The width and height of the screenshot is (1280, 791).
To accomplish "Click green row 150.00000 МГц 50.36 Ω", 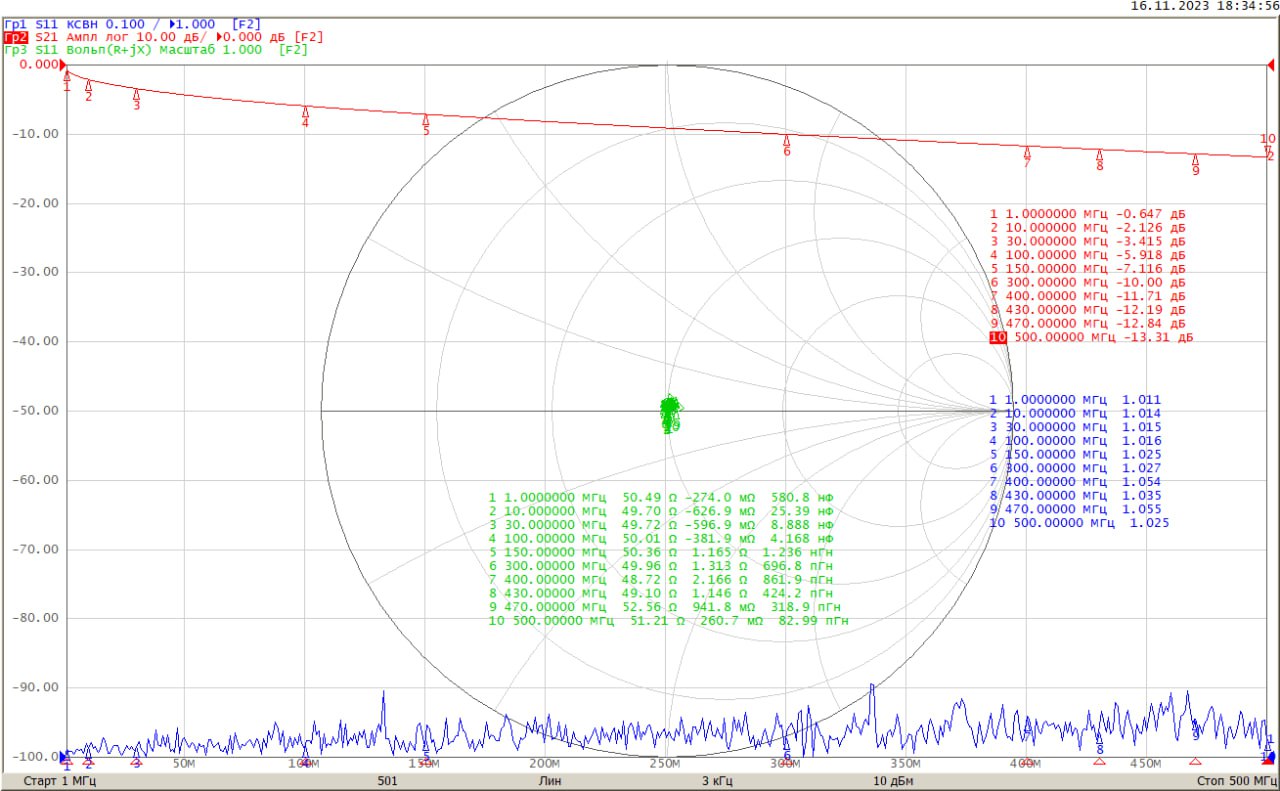I will point(661,552).
